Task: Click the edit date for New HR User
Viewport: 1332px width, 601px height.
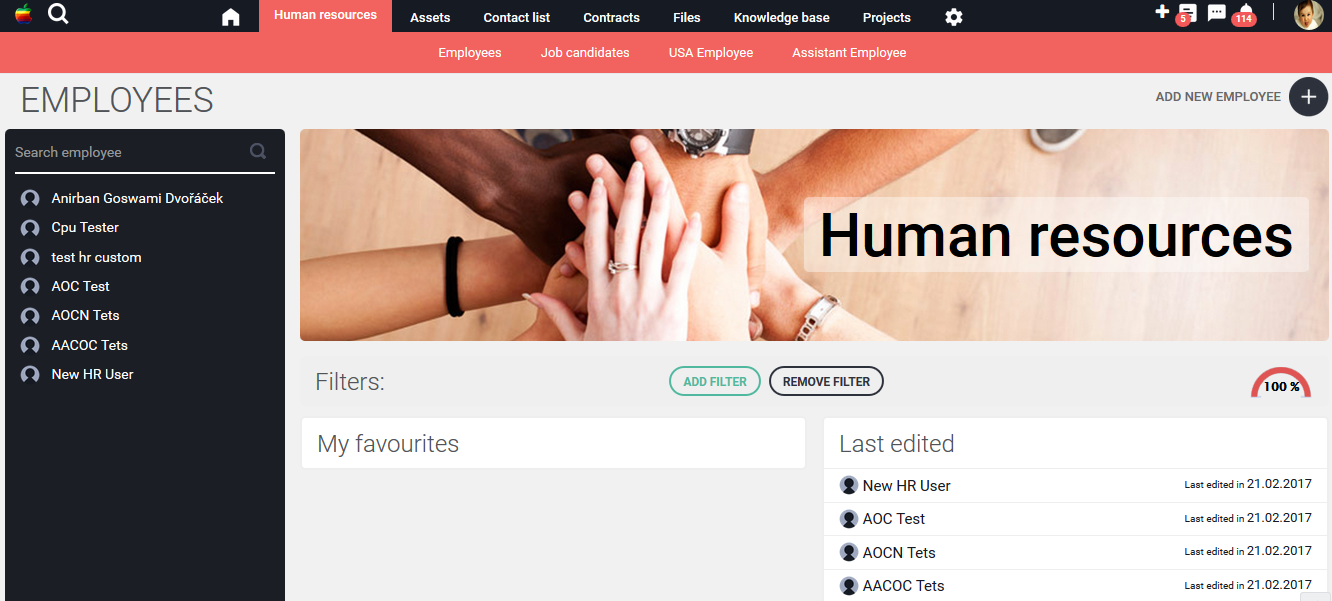Action: pos(1248,484)
